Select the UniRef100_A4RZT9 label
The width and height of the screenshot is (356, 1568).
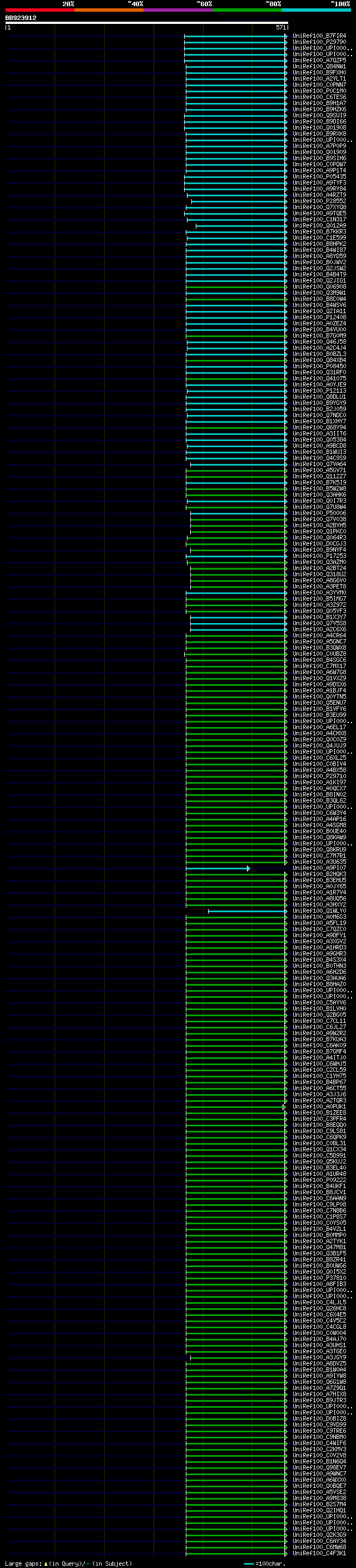pos(319,195)
